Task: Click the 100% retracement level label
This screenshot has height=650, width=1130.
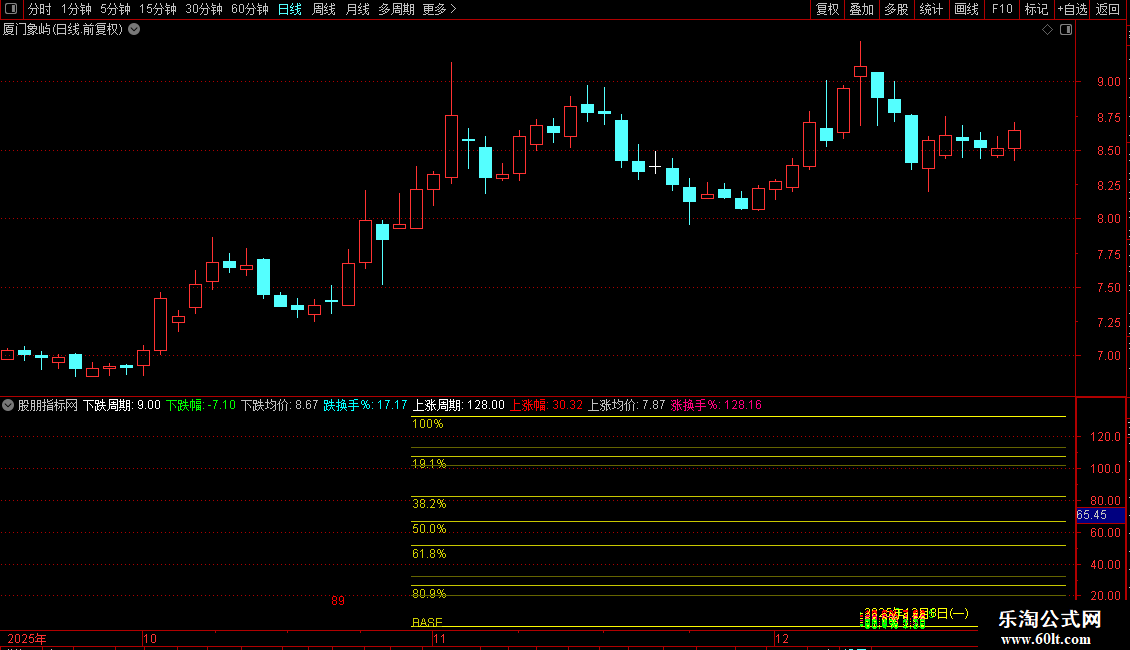Action: click(x=427, y=424)
